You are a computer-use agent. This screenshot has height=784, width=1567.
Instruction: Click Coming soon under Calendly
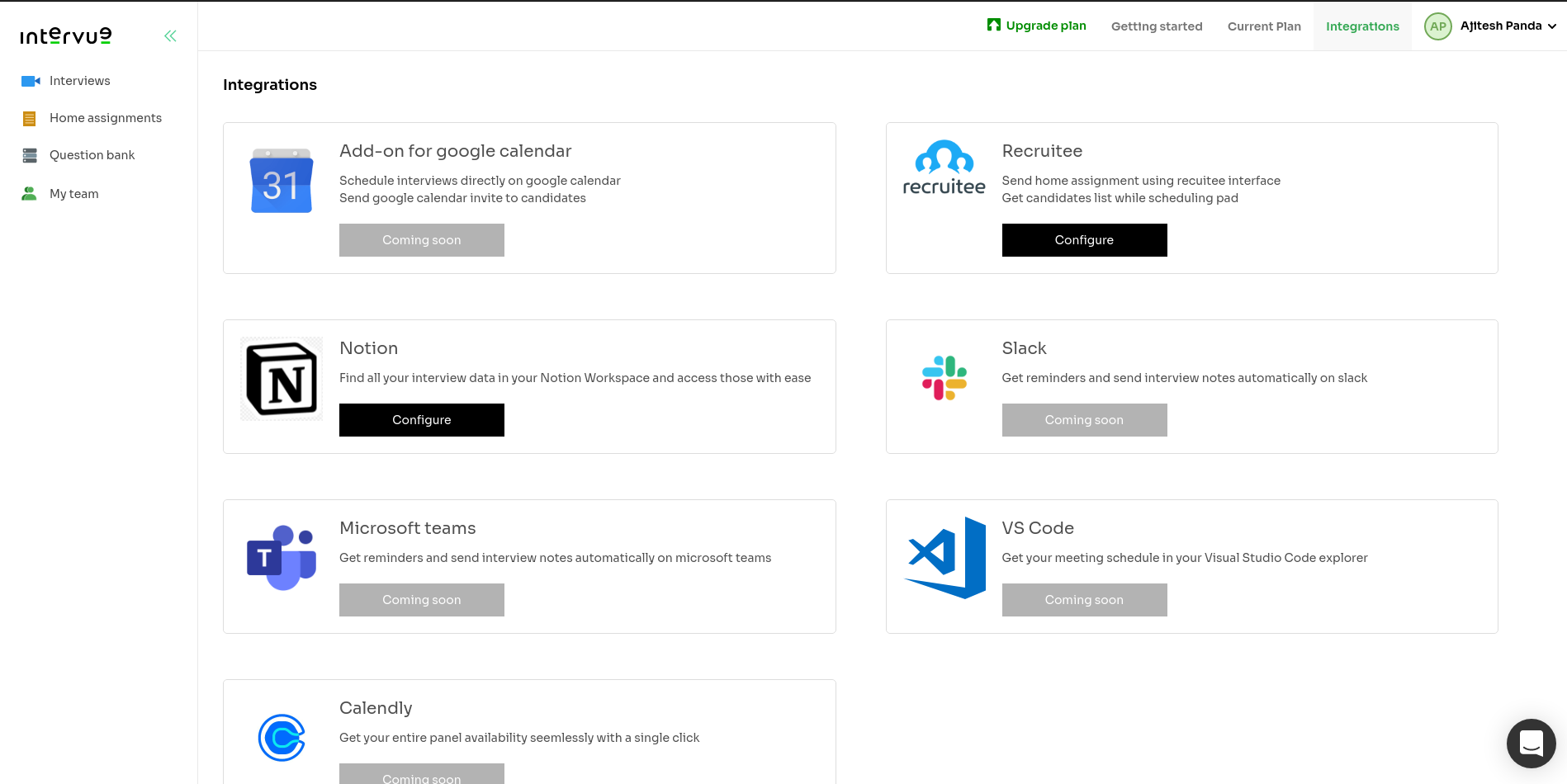(x=422, y=774)
